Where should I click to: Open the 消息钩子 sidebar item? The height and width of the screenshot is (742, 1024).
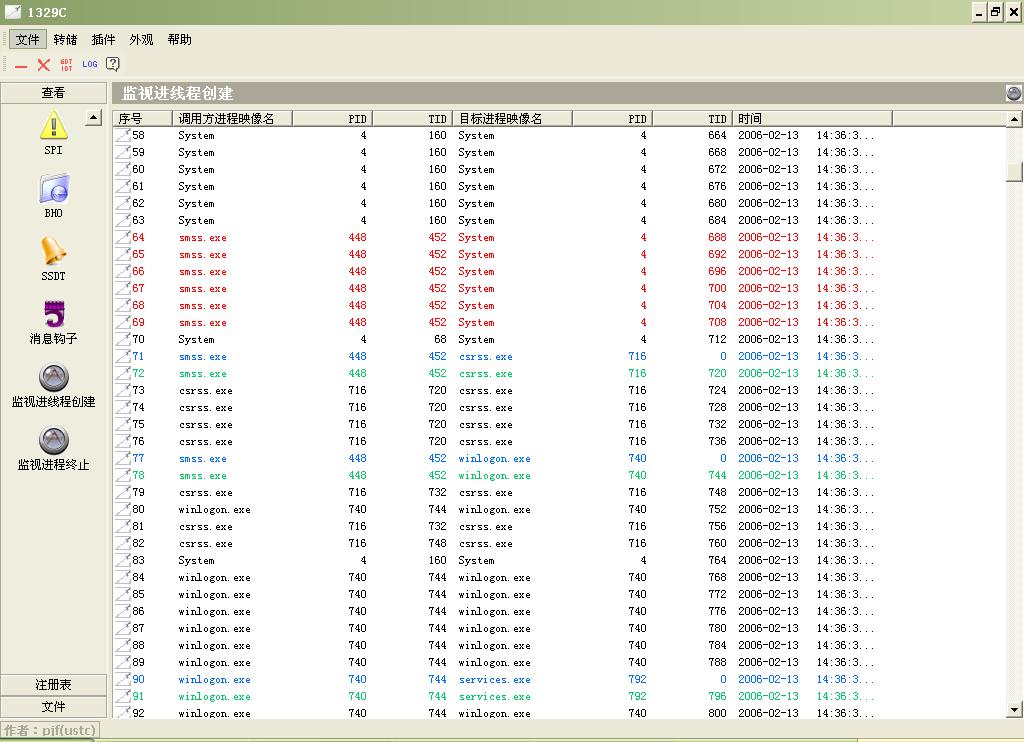tap(53, 315)
